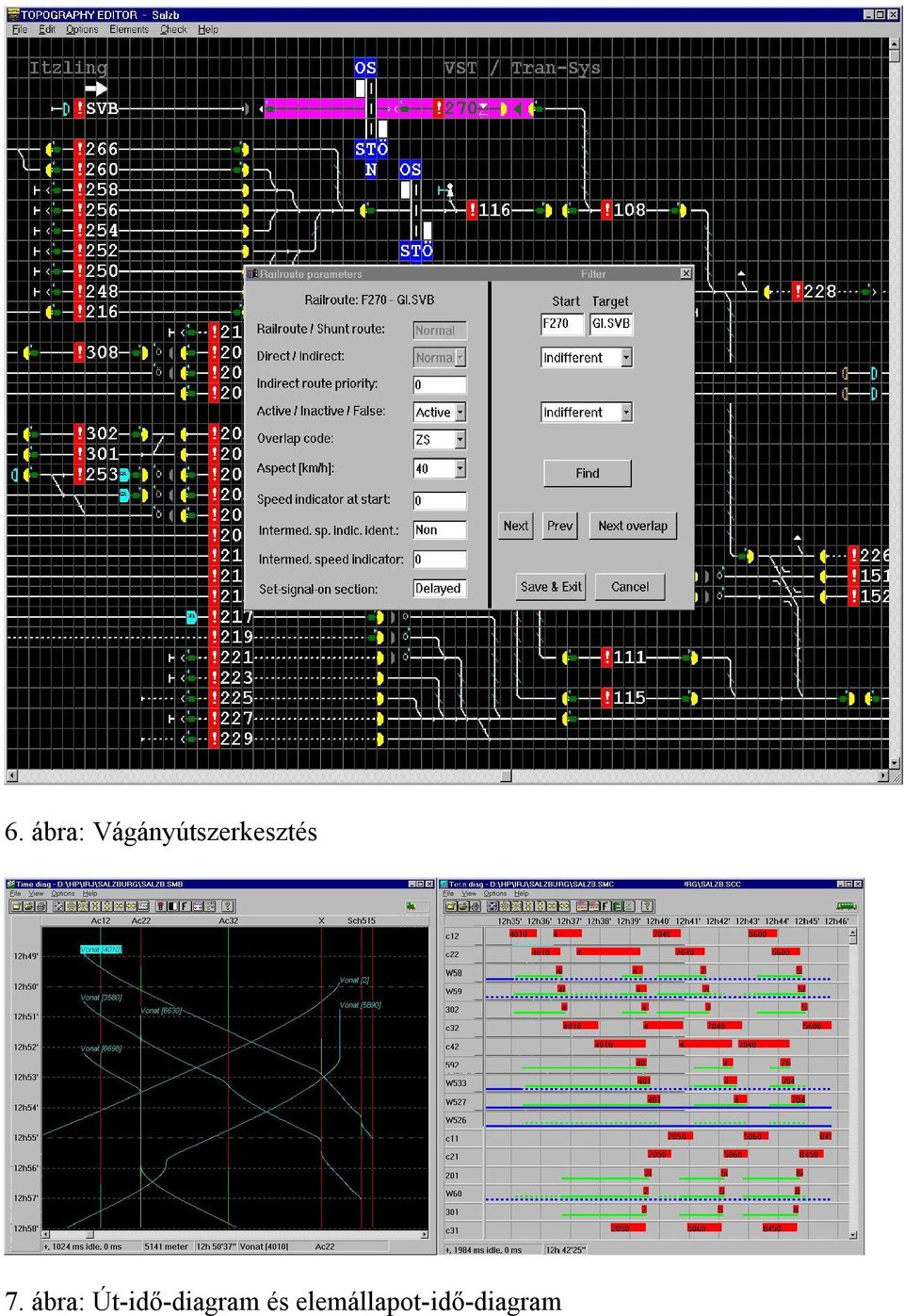Click the white arrow symbol above SVB

(x=96, y=89)
